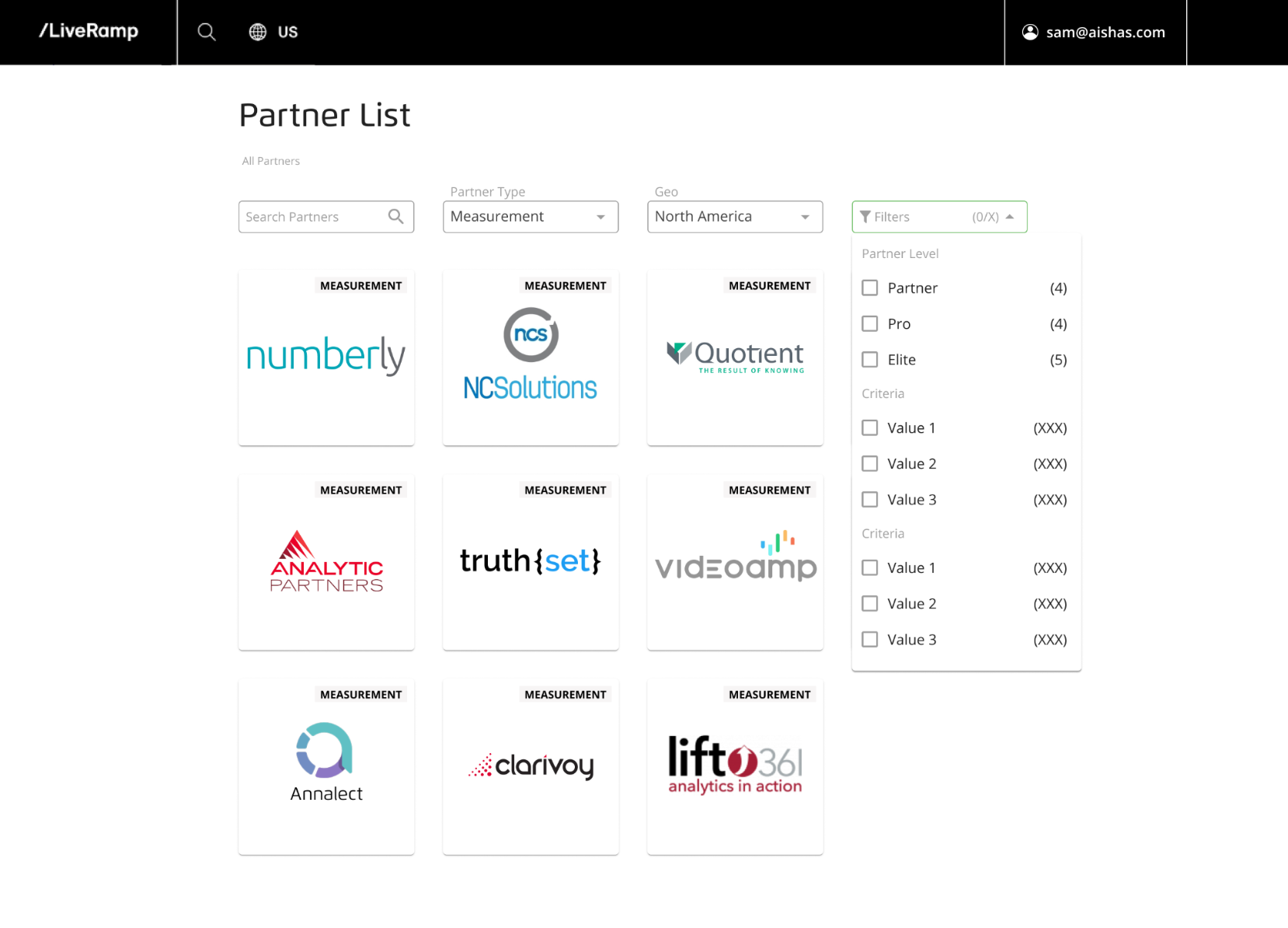Viewport: 1288px width, 928px height.
Task: Open the header search icon
Action: click(x=206, y=32)
